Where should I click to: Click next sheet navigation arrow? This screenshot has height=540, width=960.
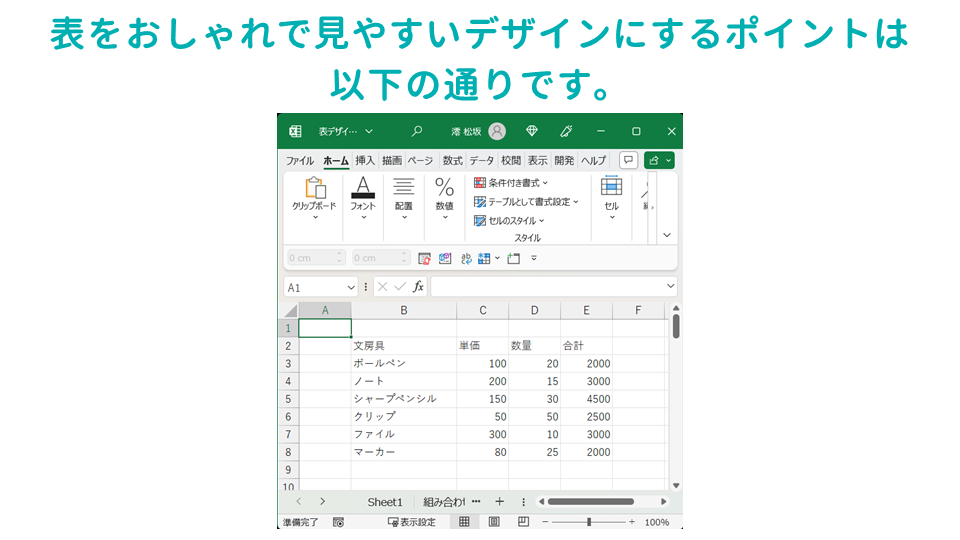pos(323,501)
